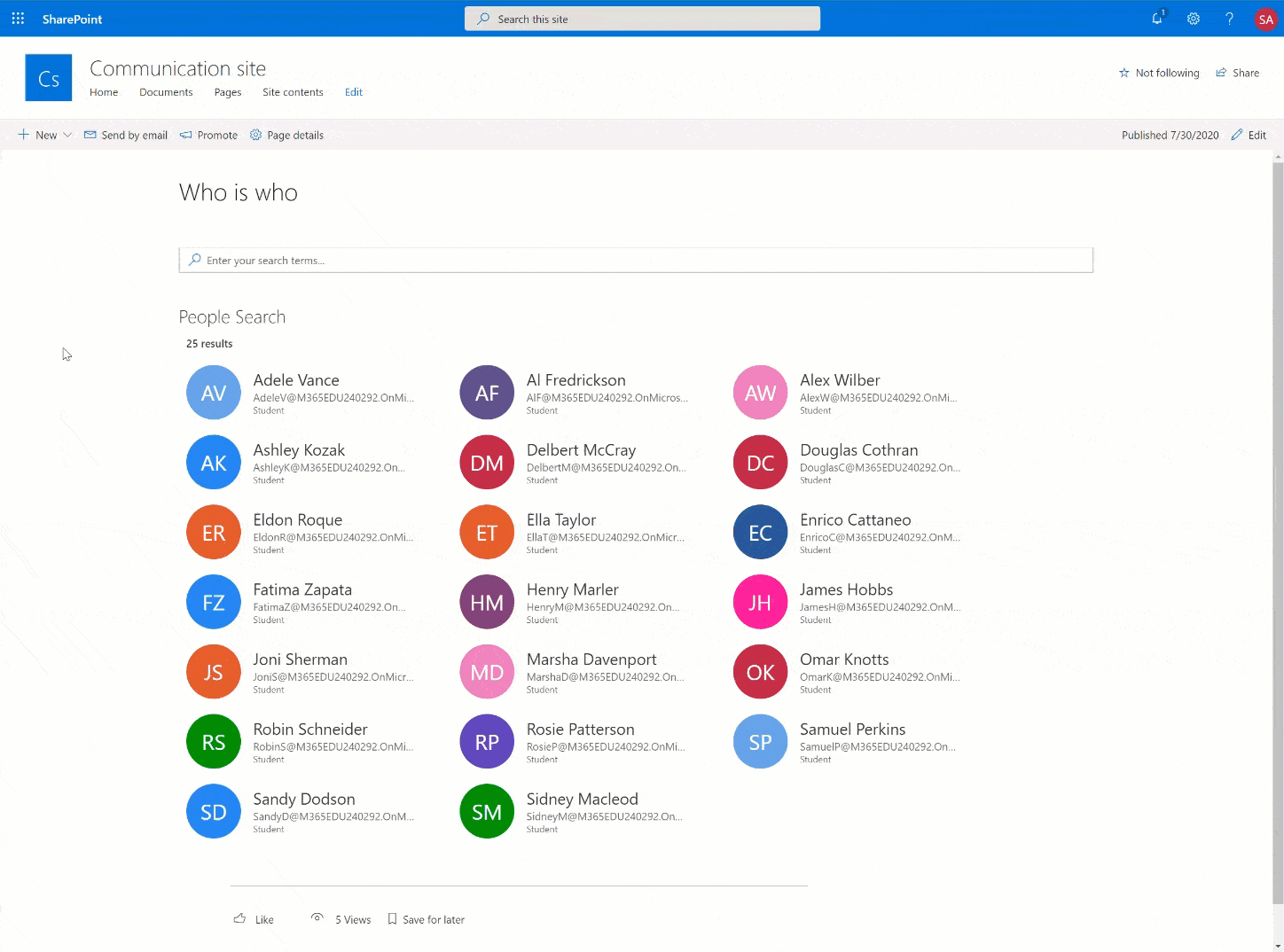Select the name Douglas Cothran
The image size is (1284, 952).
pos(859,450)
